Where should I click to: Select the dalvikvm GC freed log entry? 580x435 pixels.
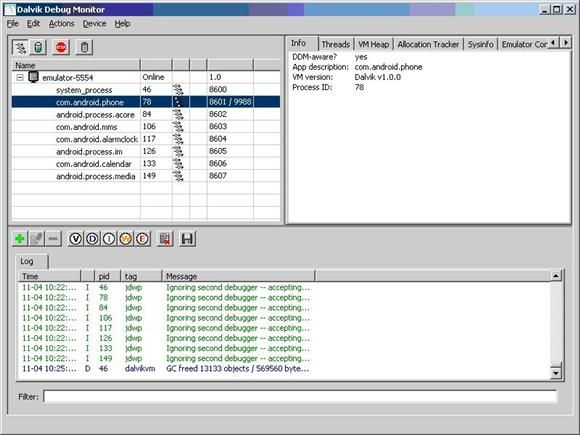[284, 368]
